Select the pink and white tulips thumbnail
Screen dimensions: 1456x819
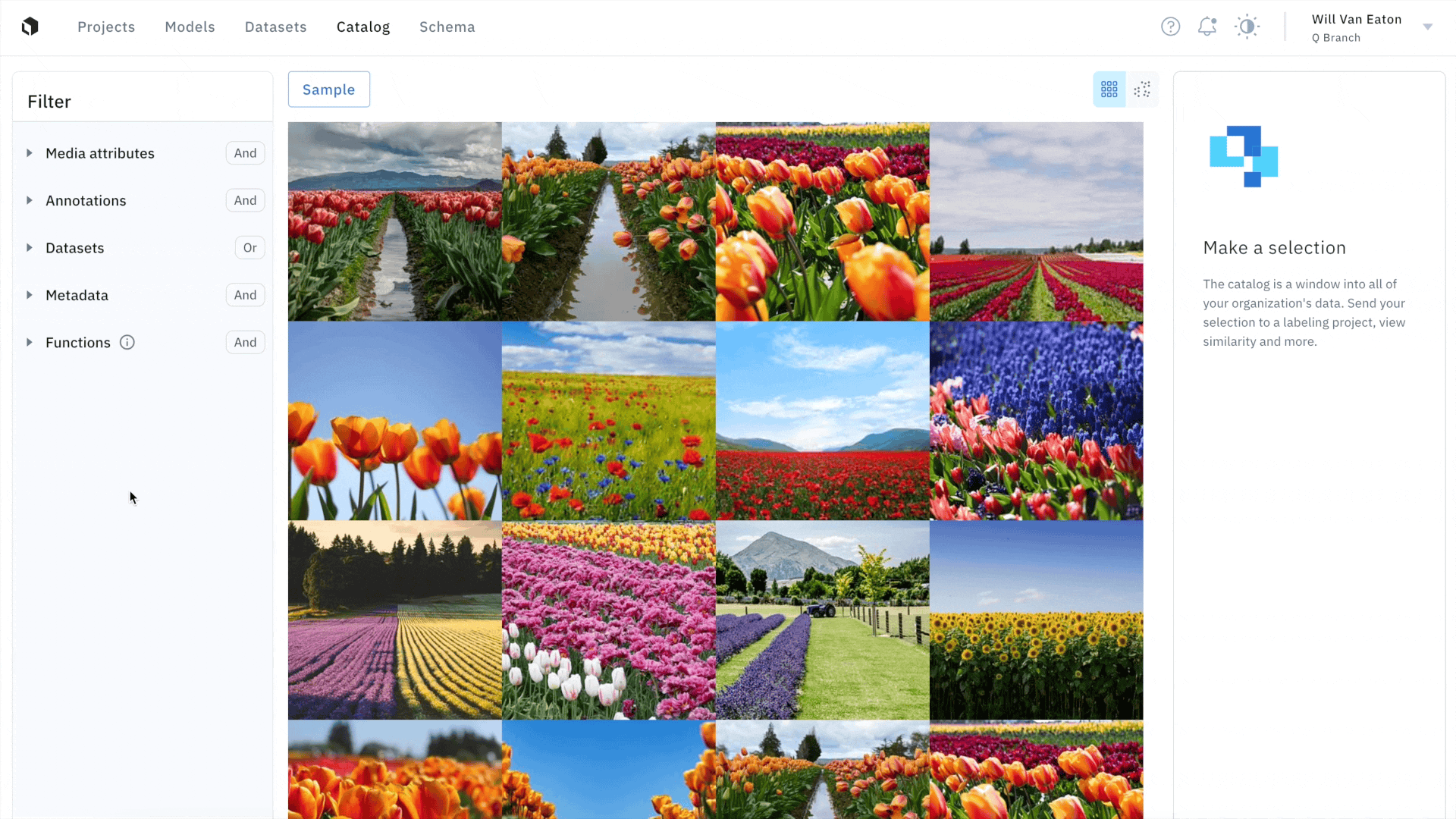pyautogui.click(x=608, y=620)
